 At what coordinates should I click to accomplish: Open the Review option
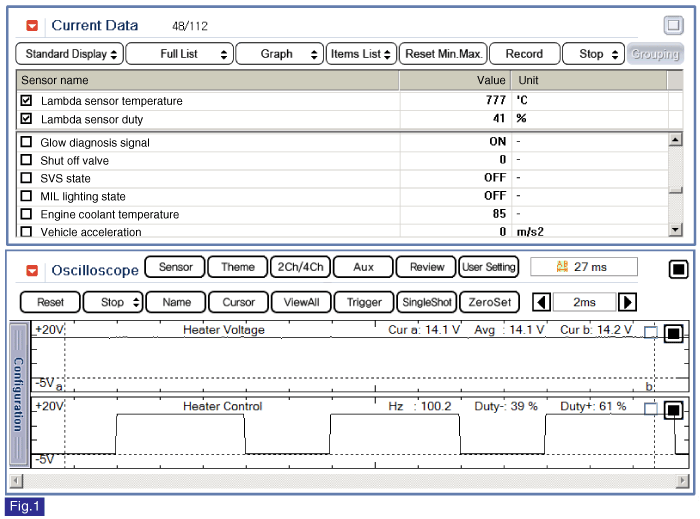(426, 267)
